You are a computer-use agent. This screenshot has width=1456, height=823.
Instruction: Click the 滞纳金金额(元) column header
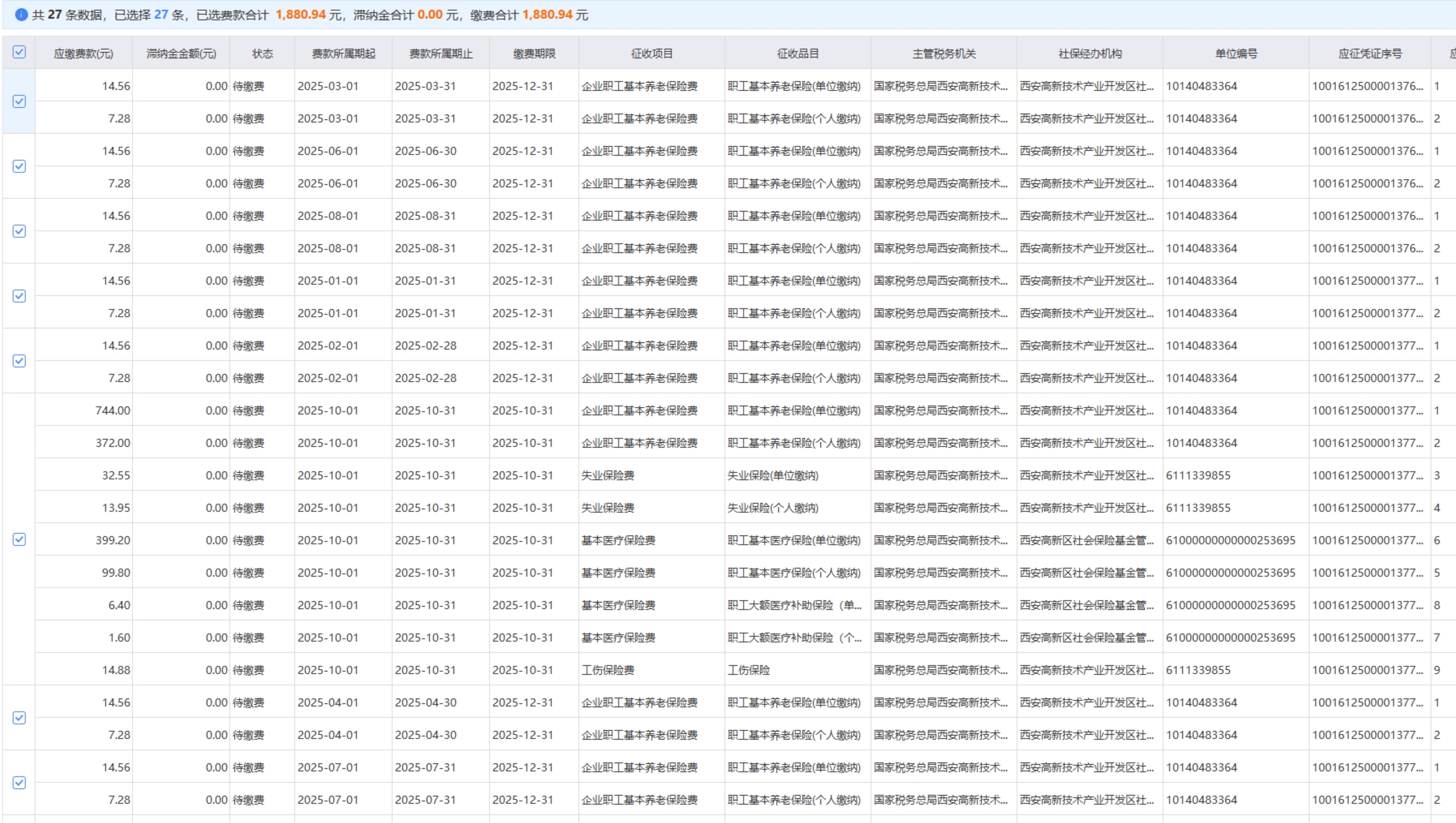point(181,54)
